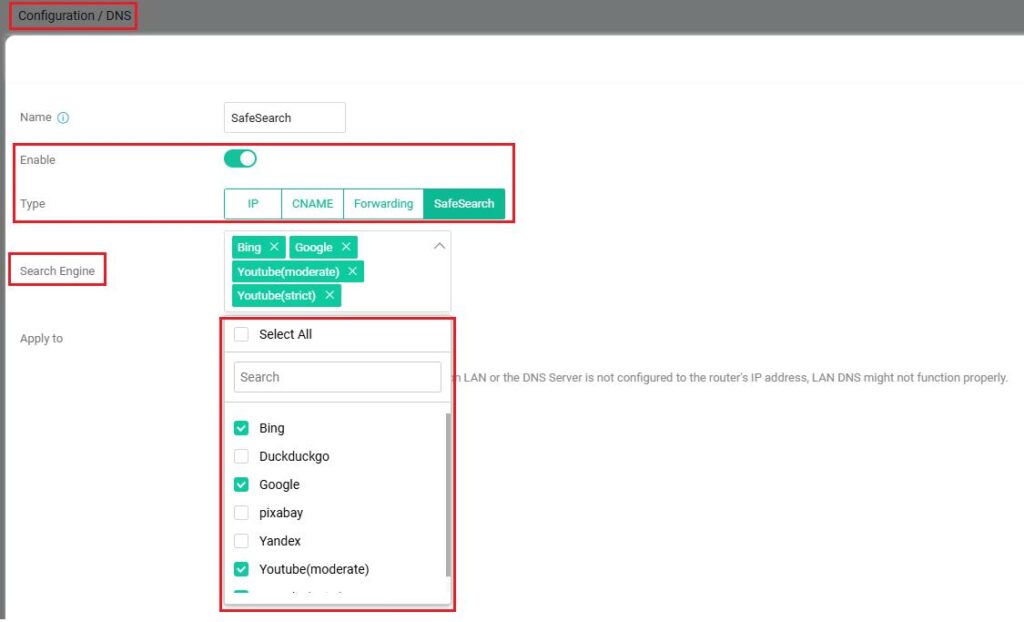The width and height of the screenshot is (1024, 622).
Task: Switch Type to CNAME
Action: click(x=312, y=203)
